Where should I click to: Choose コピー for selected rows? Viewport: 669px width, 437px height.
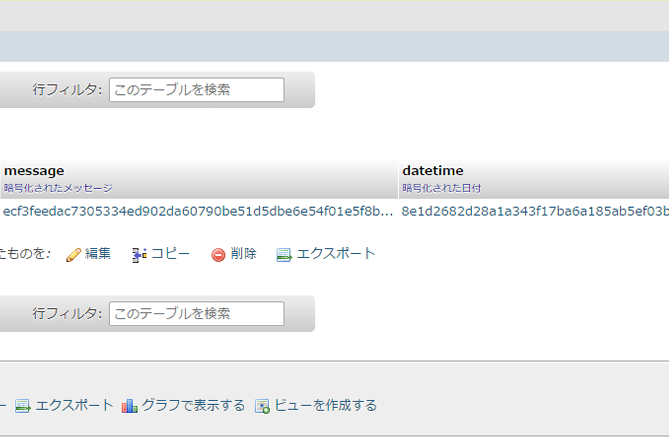click(x=171, y=253)
